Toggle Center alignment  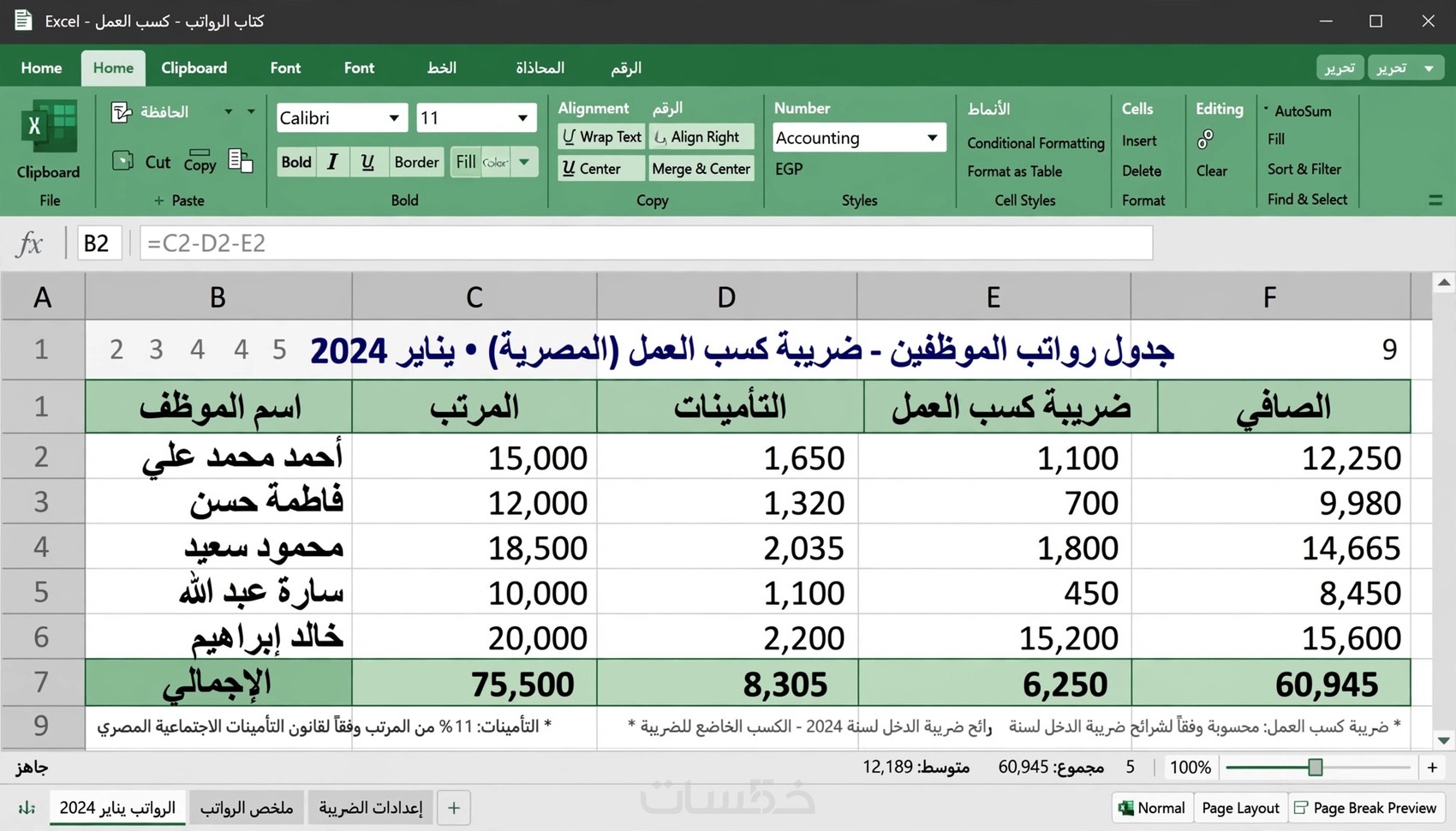(x=601, y=169)
